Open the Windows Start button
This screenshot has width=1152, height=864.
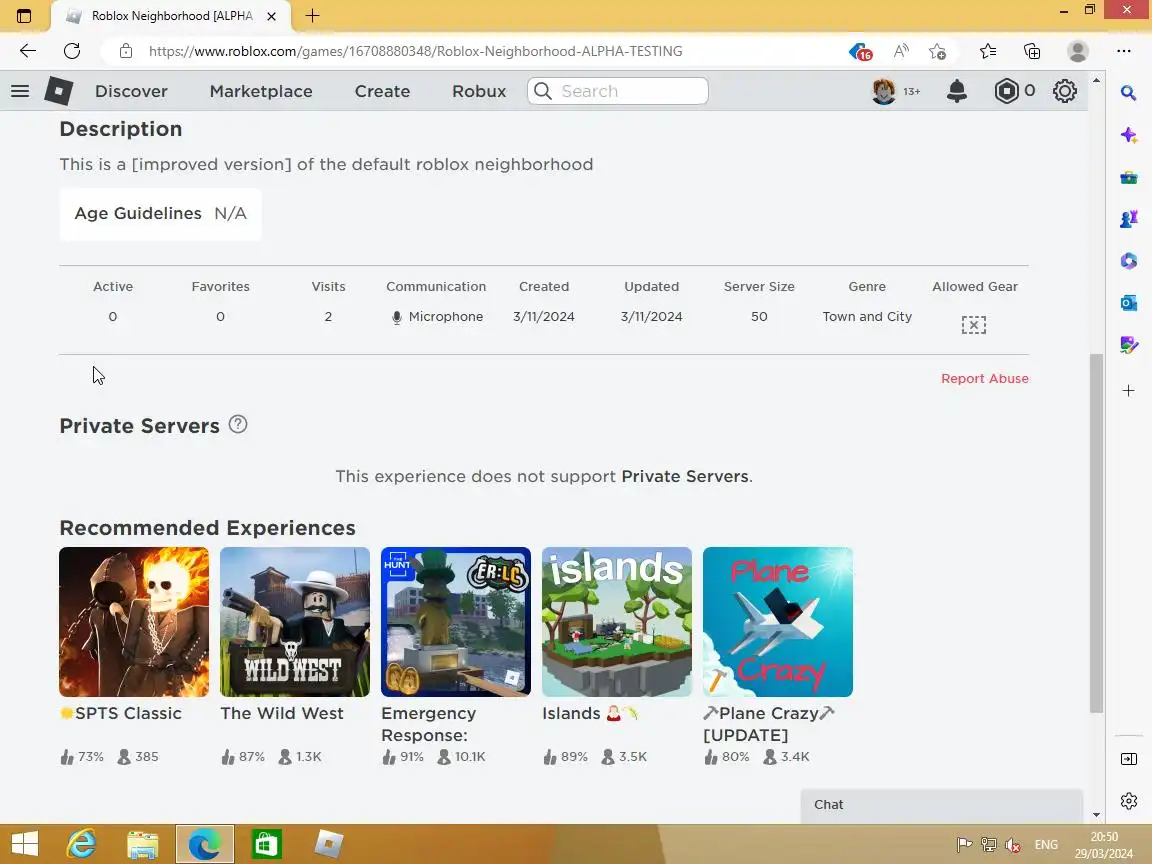[x=24, y=844]
